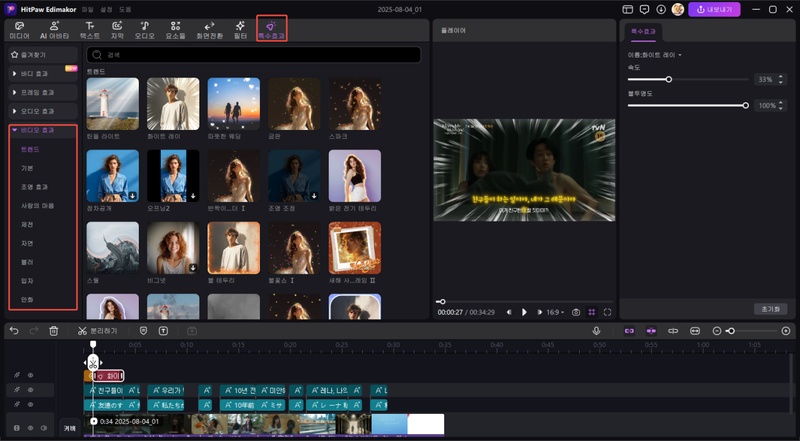Click the 초기화 reset button
Image resolution: width=800 pixels, height=441 pixels.
(770, 309)
